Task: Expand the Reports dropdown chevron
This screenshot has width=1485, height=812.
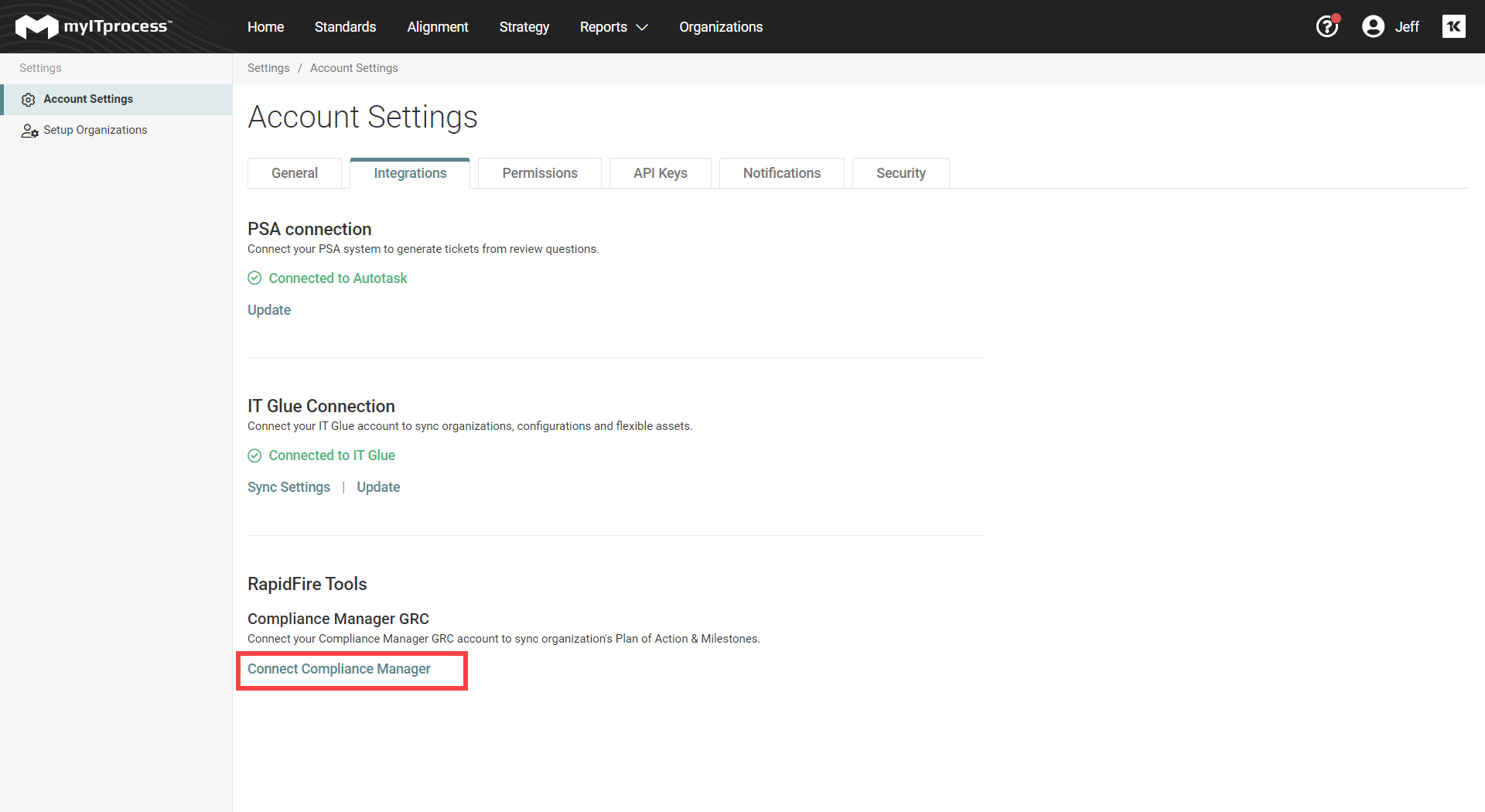Action: point(642,27)
